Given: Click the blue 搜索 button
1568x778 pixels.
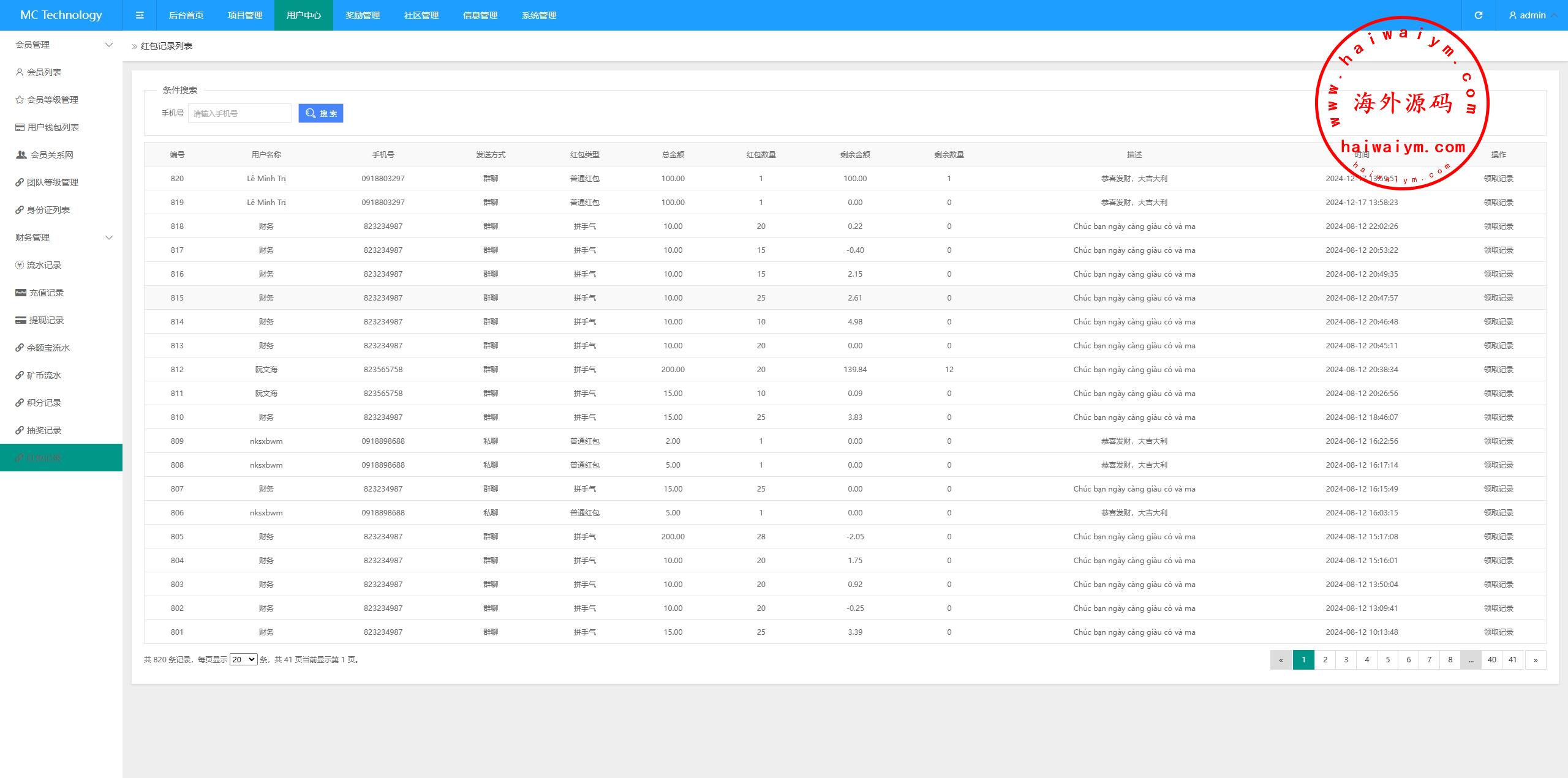Looking at the screenshot, I should [321, 113].
